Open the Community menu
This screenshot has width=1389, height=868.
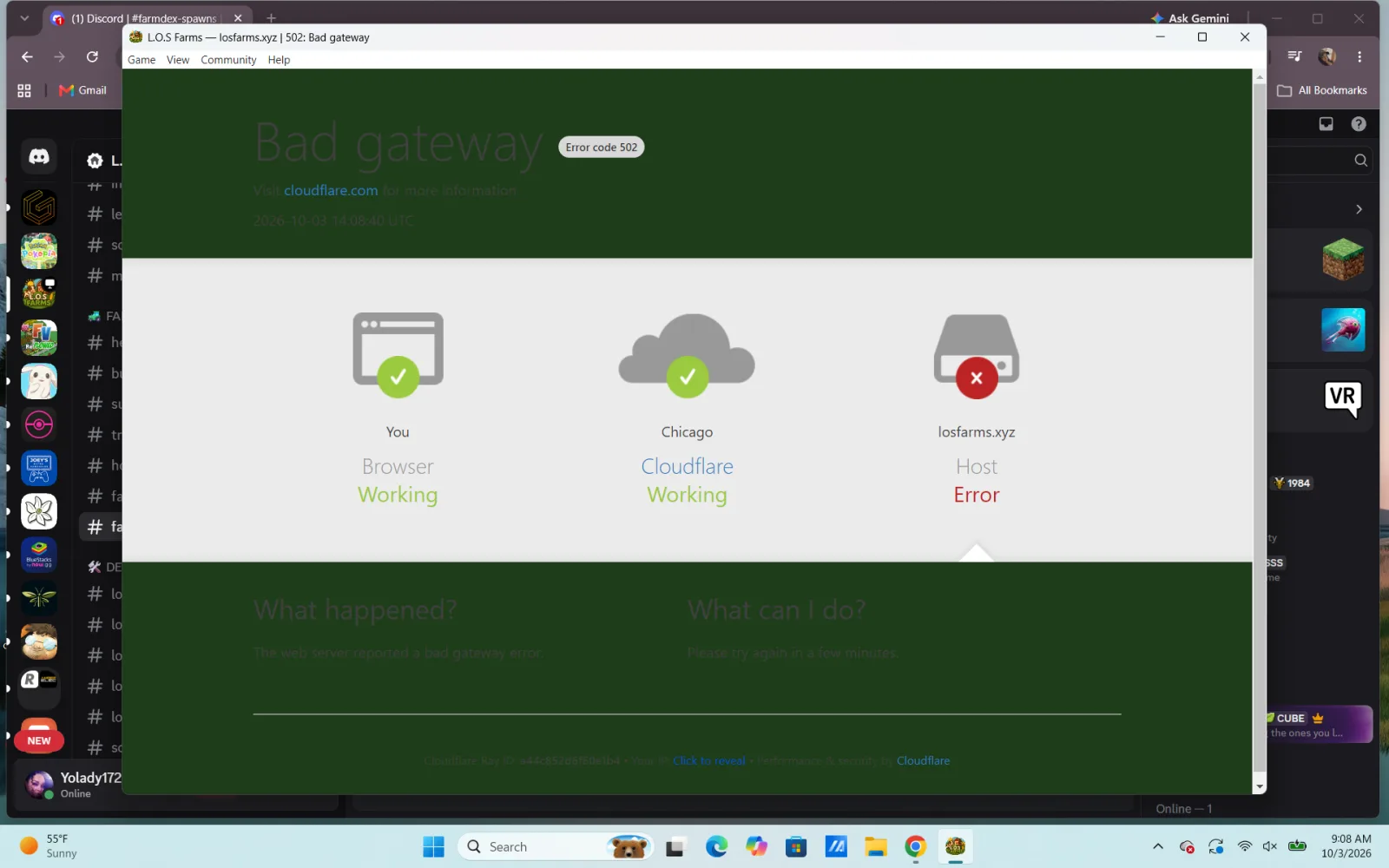pos(228,60)
